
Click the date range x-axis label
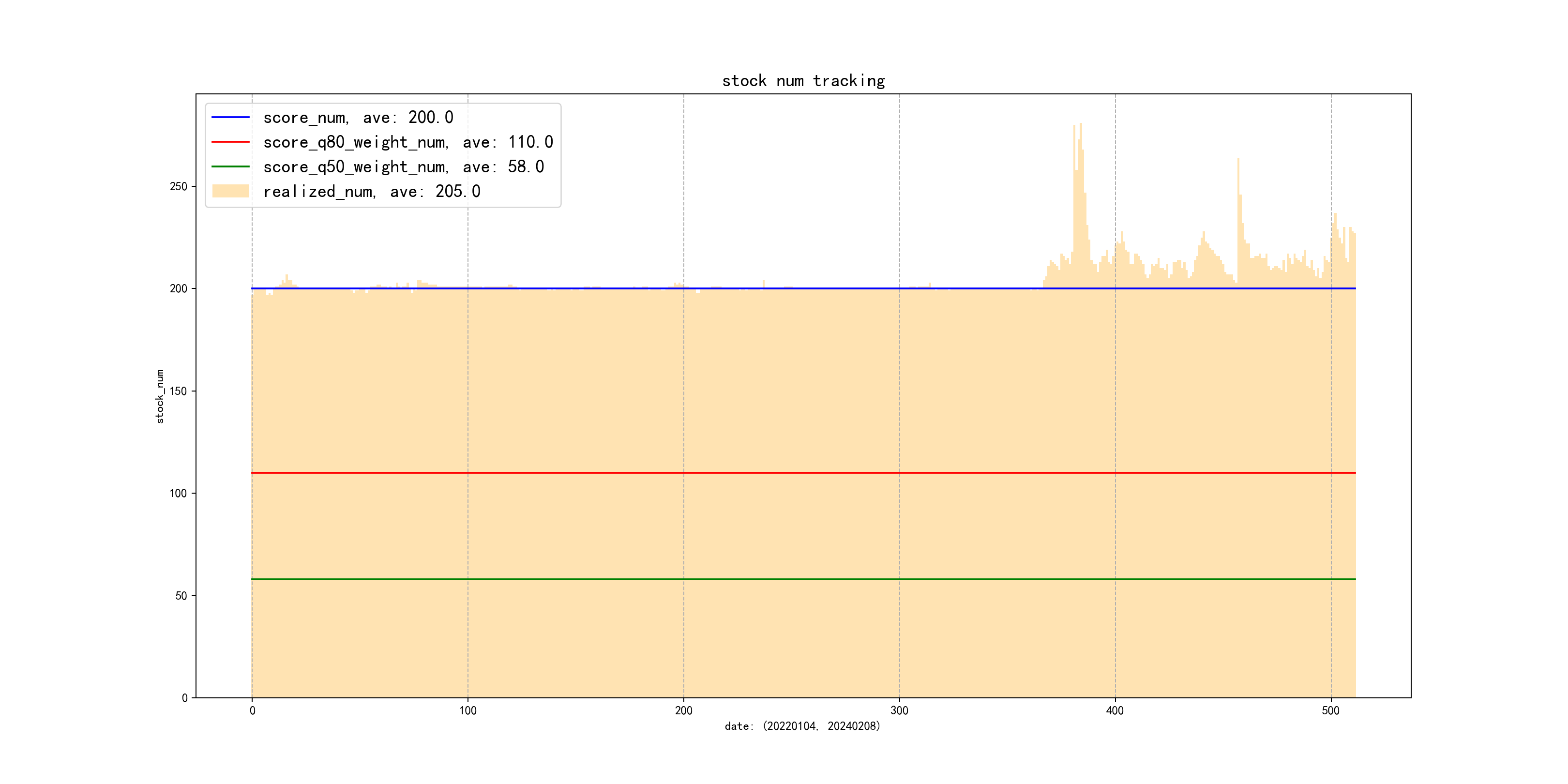[x=802, y=726]
